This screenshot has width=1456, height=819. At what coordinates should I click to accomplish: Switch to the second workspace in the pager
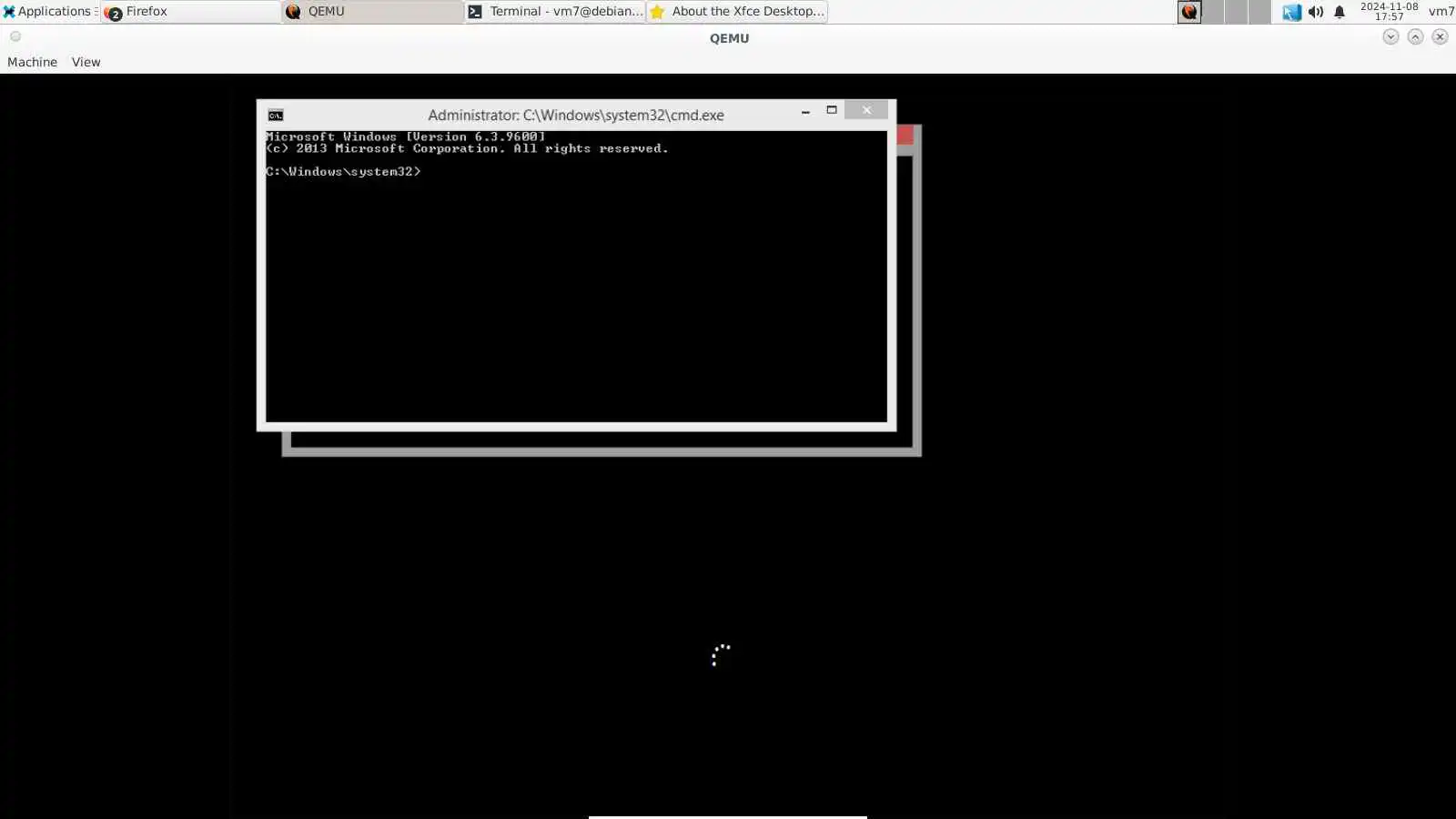point(1213,12)
